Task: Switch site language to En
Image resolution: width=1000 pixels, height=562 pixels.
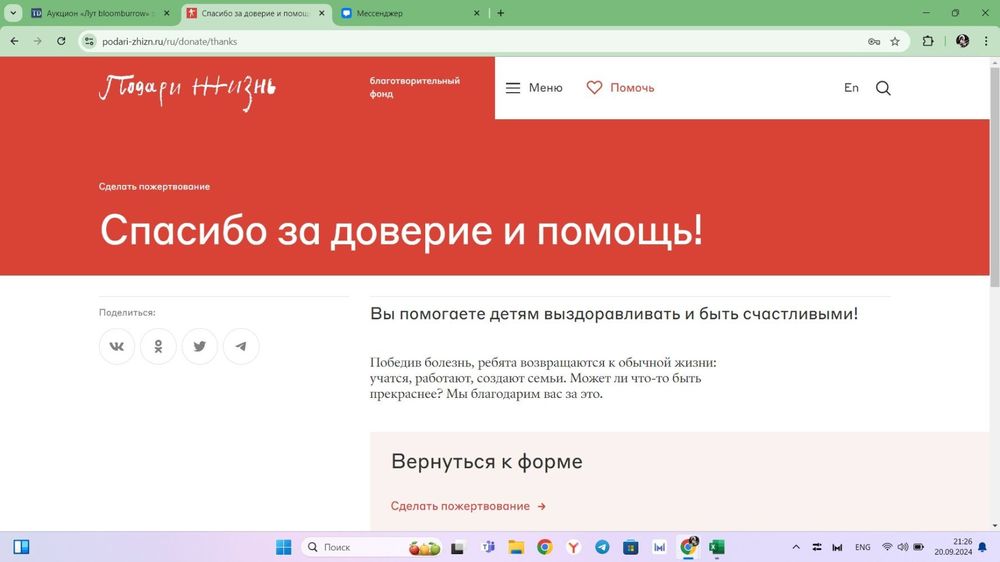Action: [x=851, y=88]
